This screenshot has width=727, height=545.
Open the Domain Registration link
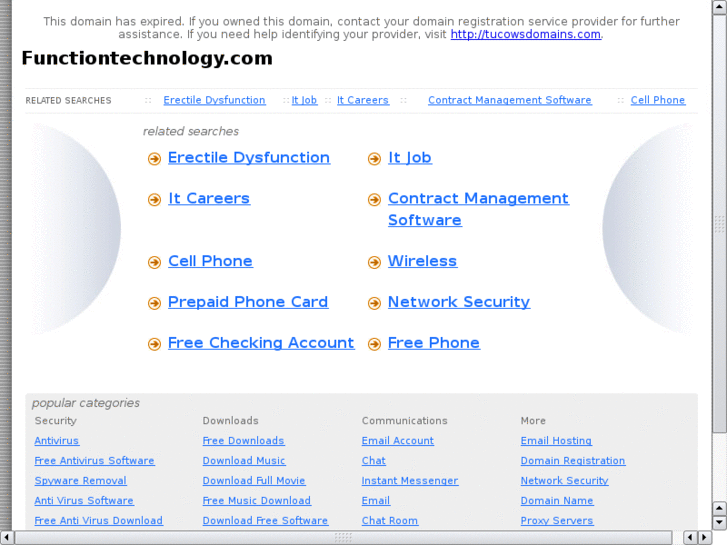tap(572, 461)
